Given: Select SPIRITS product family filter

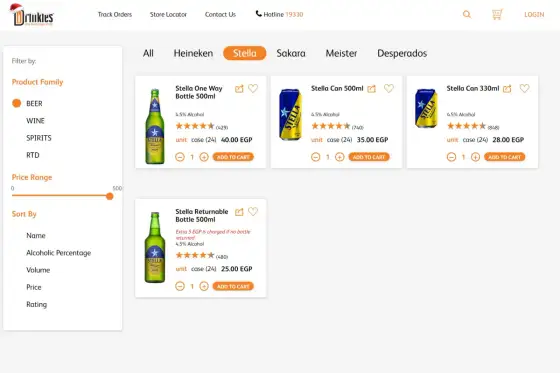Looking at the screenshot, I should point(39,138).
